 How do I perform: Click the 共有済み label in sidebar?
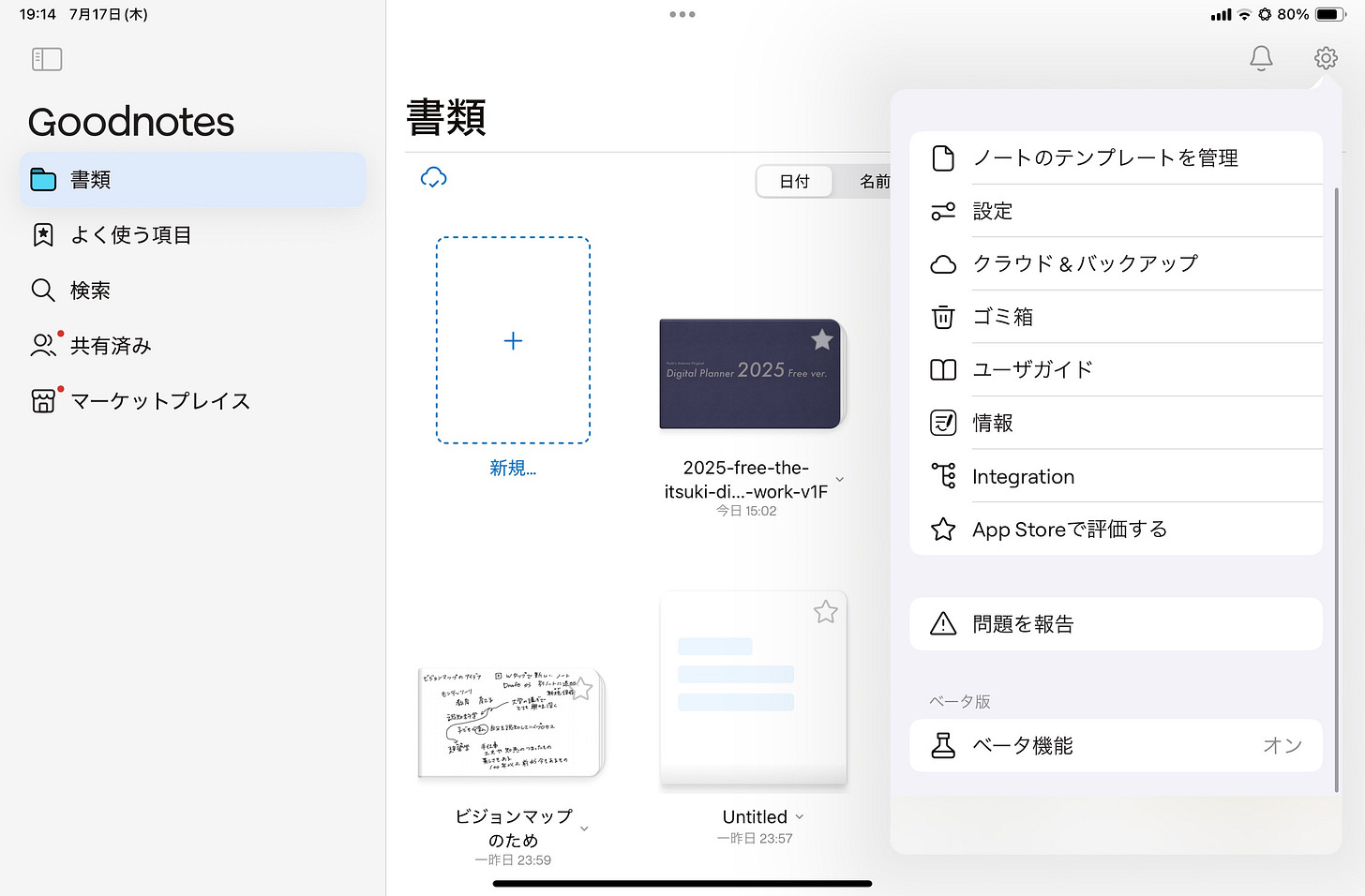[111, 346]
